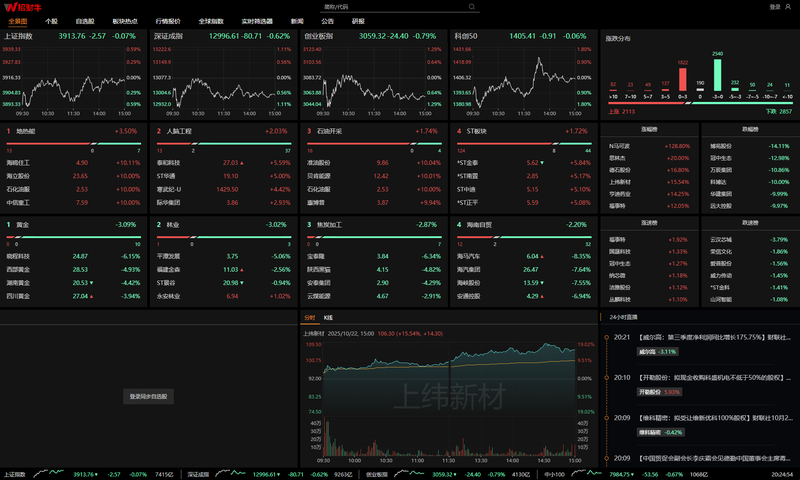Screen dimensions: 800x480
Task: Open the 研报 tab
Action: [358, 21]
